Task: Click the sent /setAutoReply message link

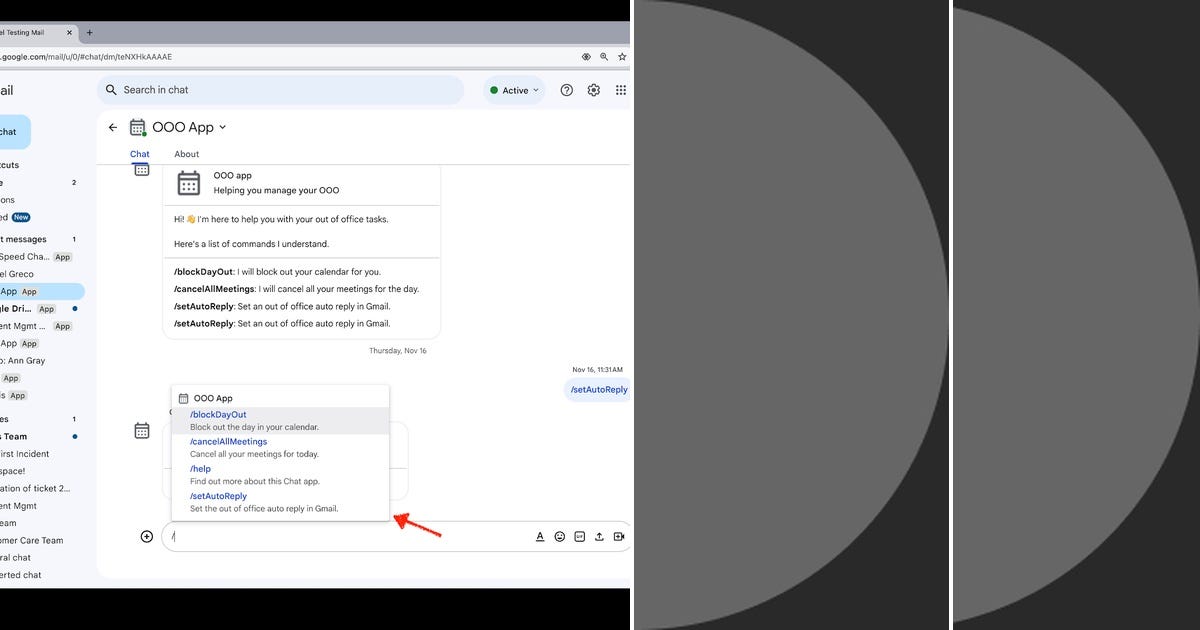Action: coord(597,389)
